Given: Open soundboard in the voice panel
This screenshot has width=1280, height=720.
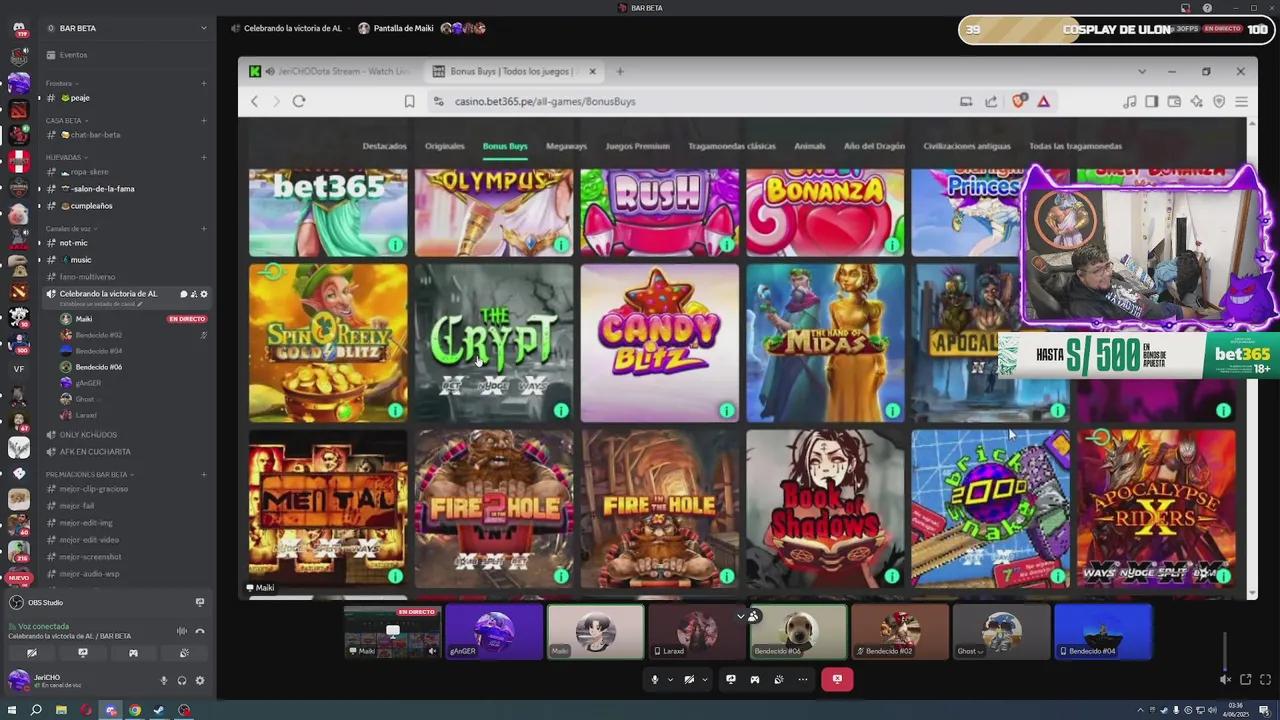Looking at the screenshot, I should point(184,653).
